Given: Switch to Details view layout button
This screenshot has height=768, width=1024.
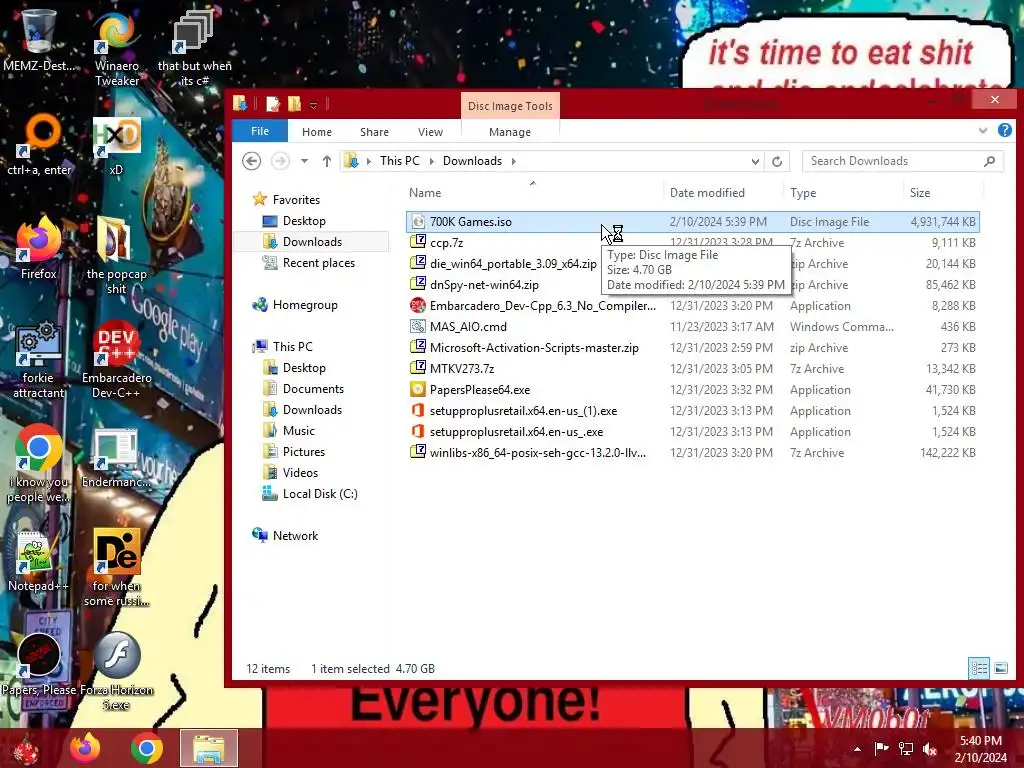Looking at the screenshot, I should [x=979, y=668].
